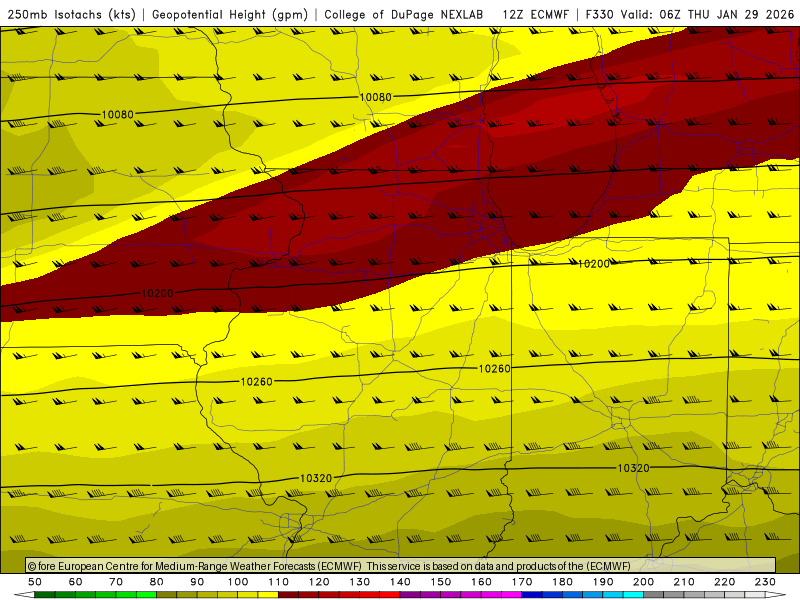The width and height of the screenshot is (800, 600).
Task: Select the darkest green swatch below 50
Action: (x=45, y=595)
